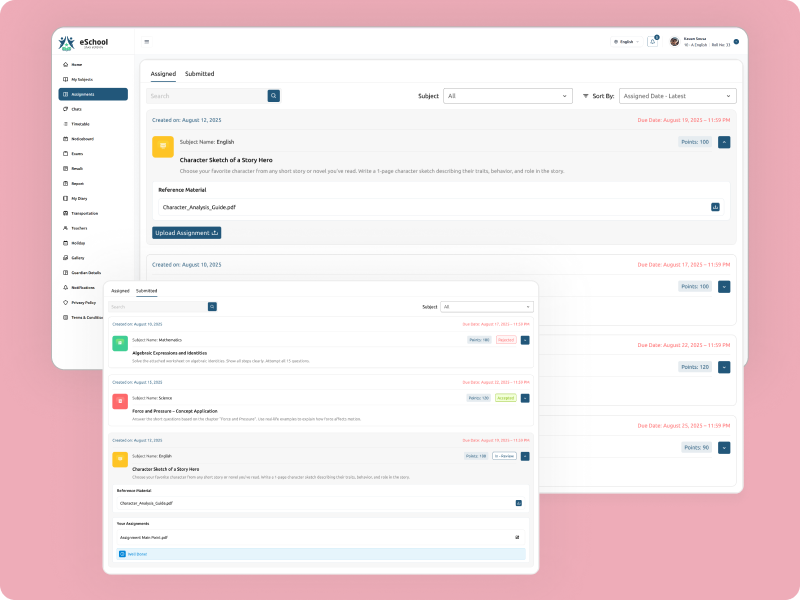Open the notifications bell in the header
Viewport: 800px width, 600px height.
[x=652, y=42]
